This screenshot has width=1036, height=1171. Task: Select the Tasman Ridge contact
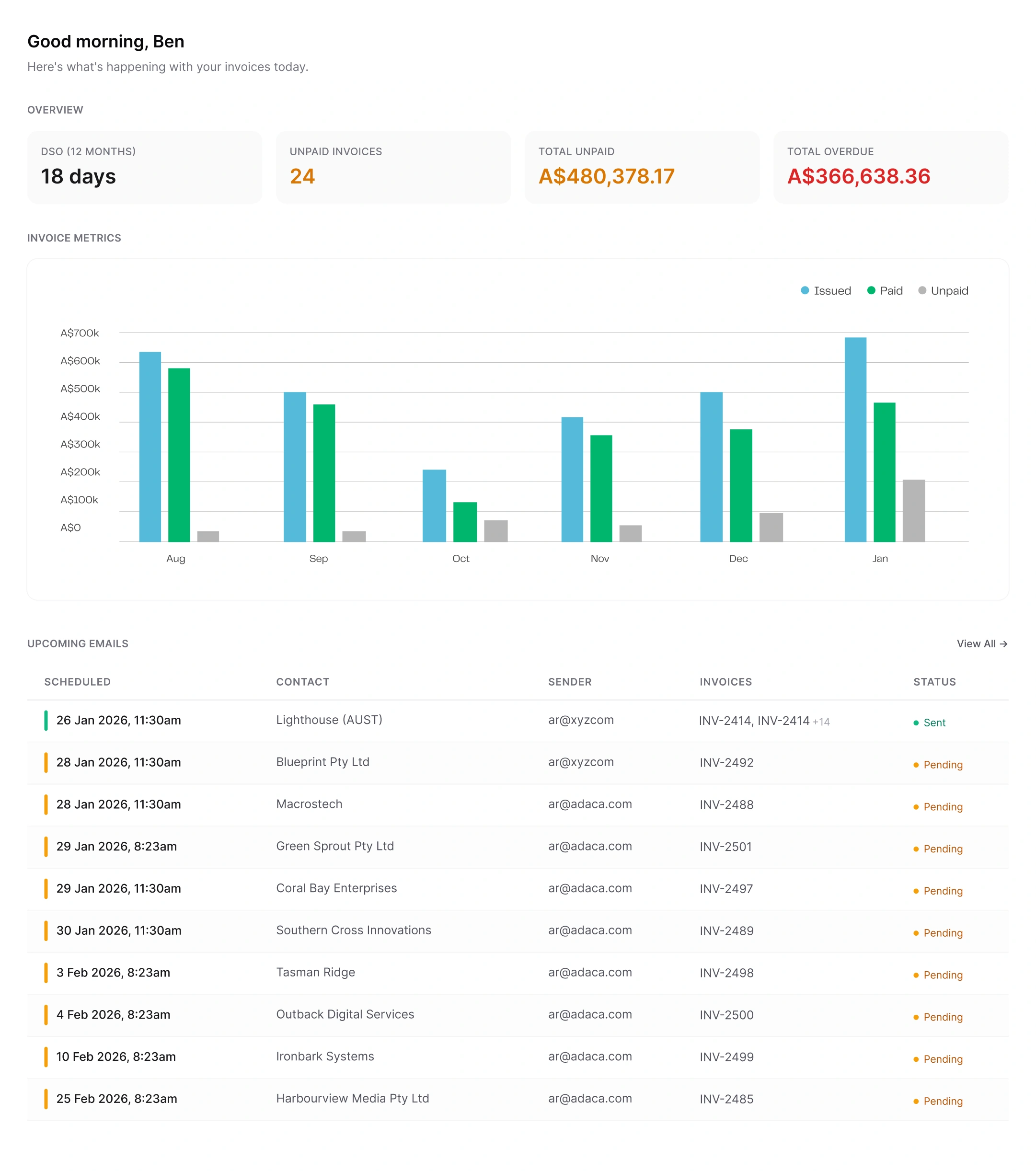coord(315,972)
